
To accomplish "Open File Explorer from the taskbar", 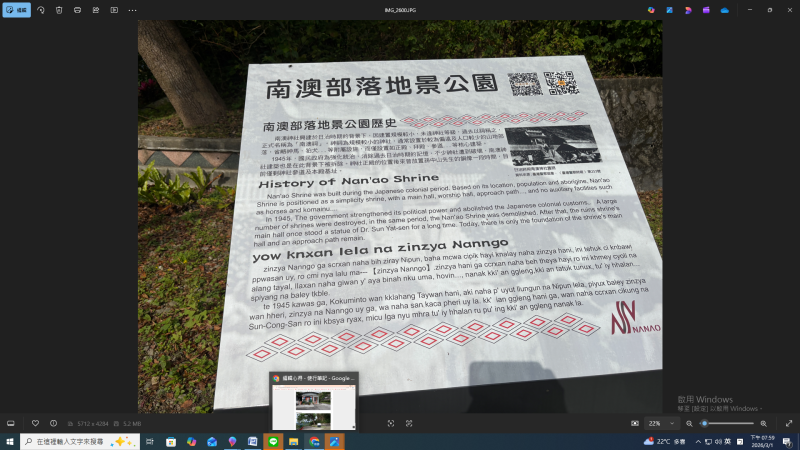I will [293, 442].
